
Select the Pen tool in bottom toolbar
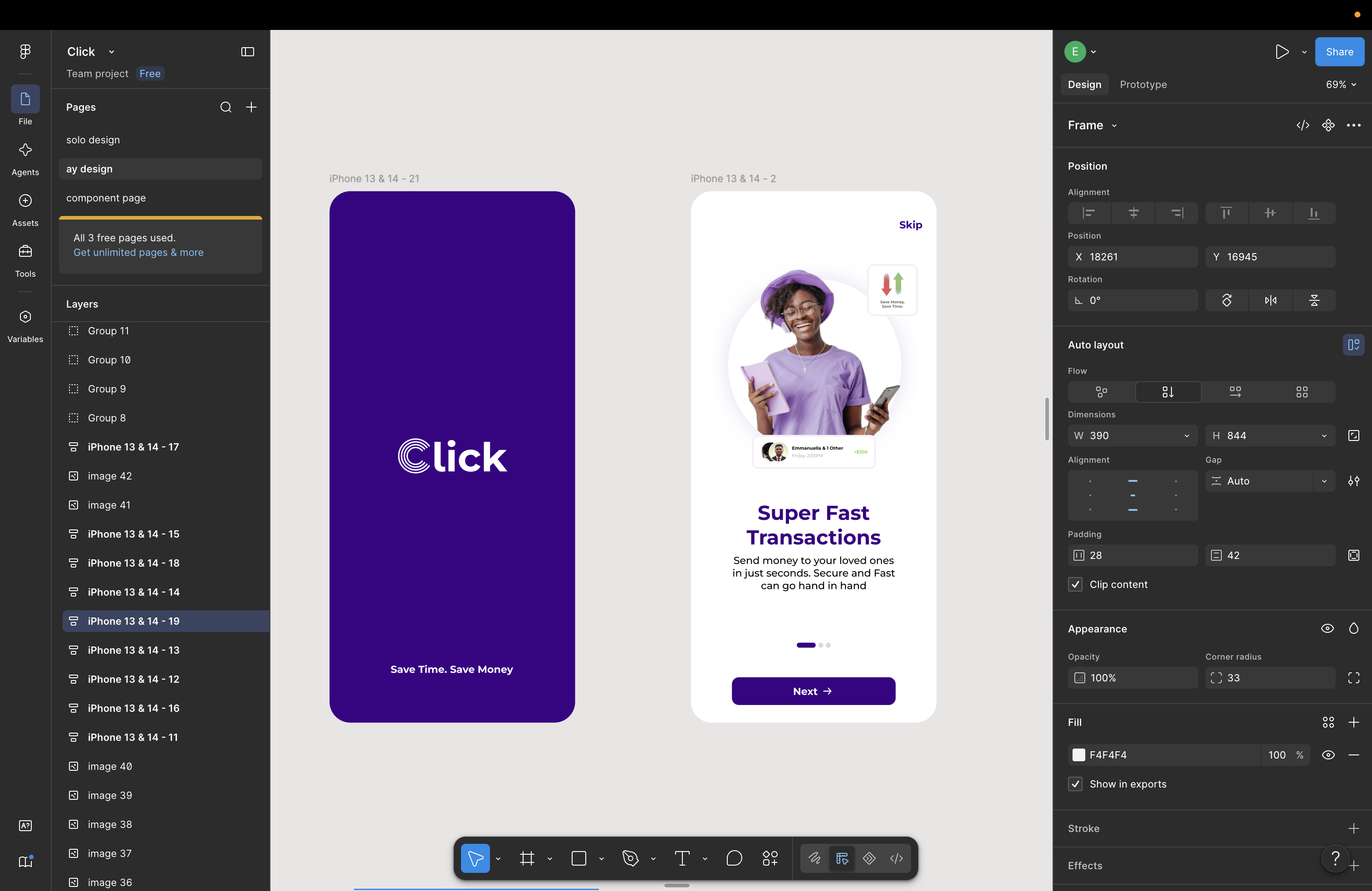point(630,858)
